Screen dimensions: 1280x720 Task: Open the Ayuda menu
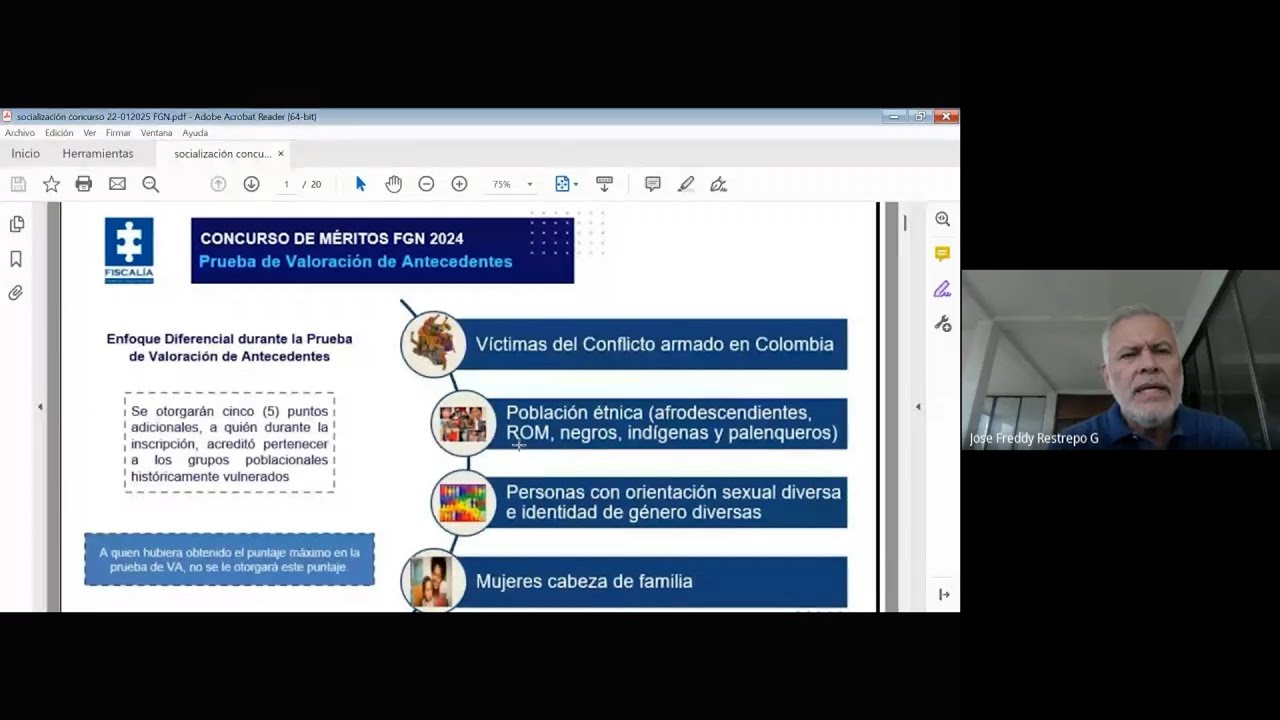[195, 133]
